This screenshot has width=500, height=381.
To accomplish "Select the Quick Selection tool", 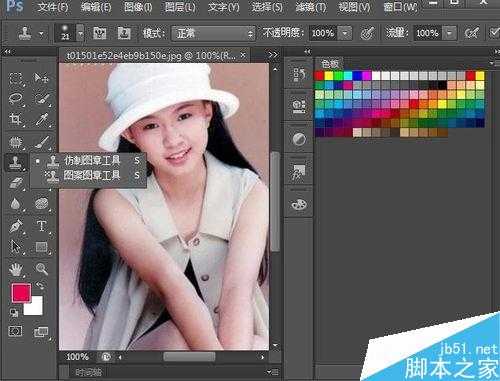I will coord(41,99).
